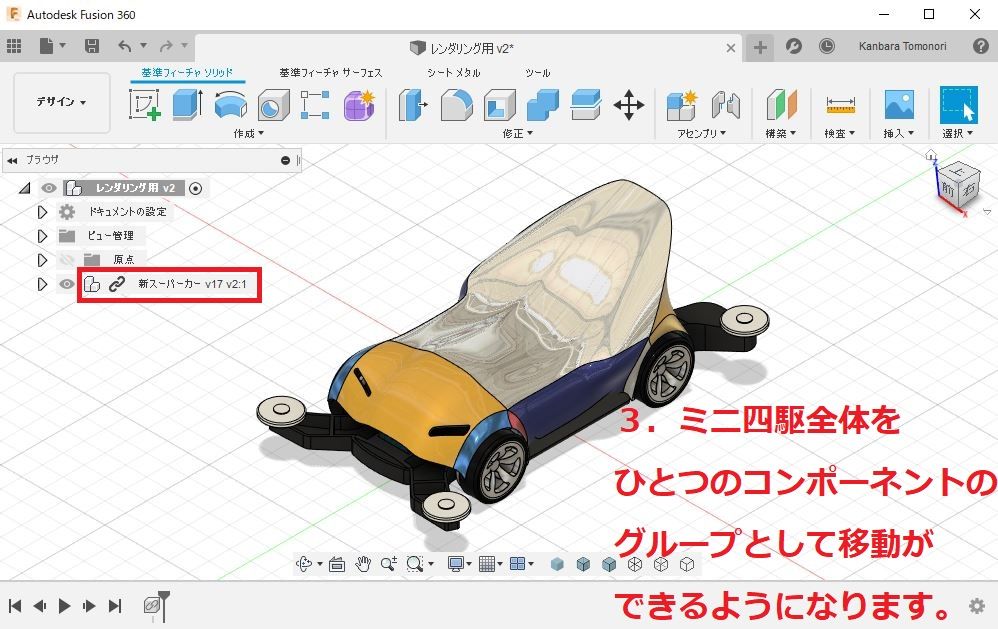Select the Move/Copy tool

(629, 104)
